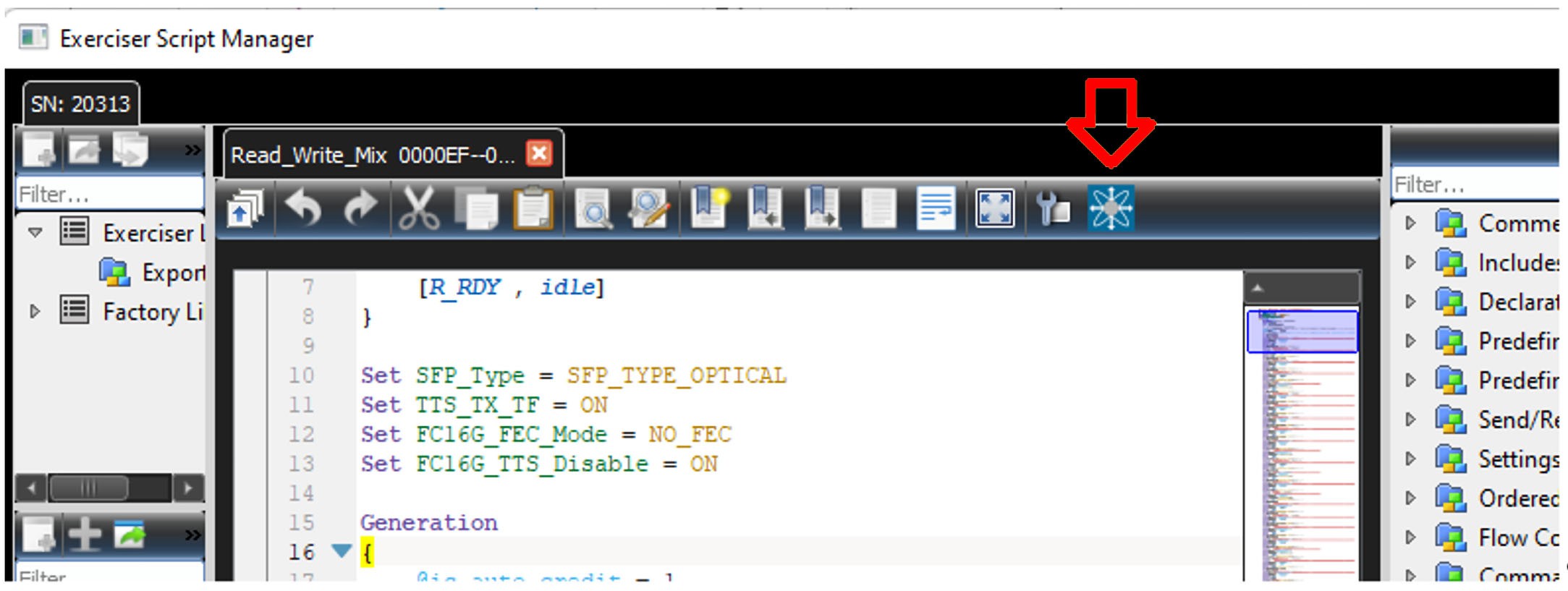Click the Redo arrow icon
1568x591 pixels.
point(360,208)
